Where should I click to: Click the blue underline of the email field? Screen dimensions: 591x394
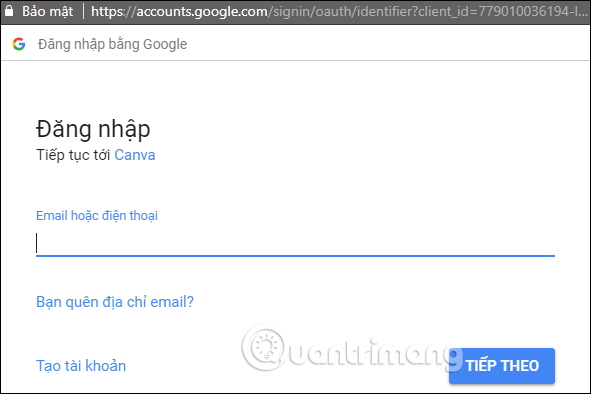pyautogui.click(x=295, y=256)
